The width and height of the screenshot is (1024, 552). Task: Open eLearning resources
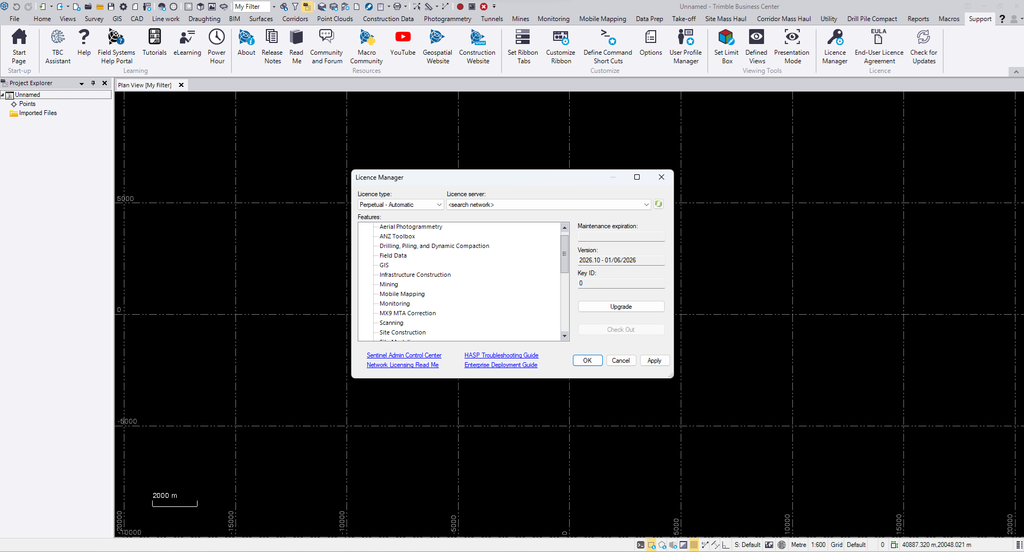187,42
